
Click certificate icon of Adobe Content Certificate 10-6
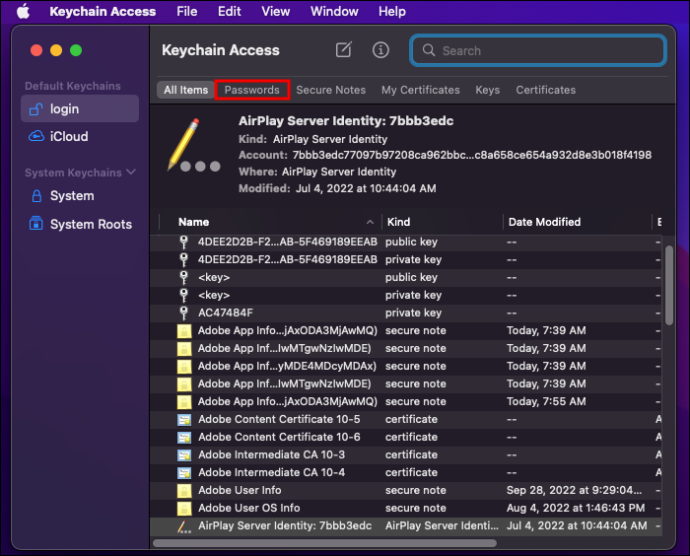pyautogui.click(x=184, y=437)
